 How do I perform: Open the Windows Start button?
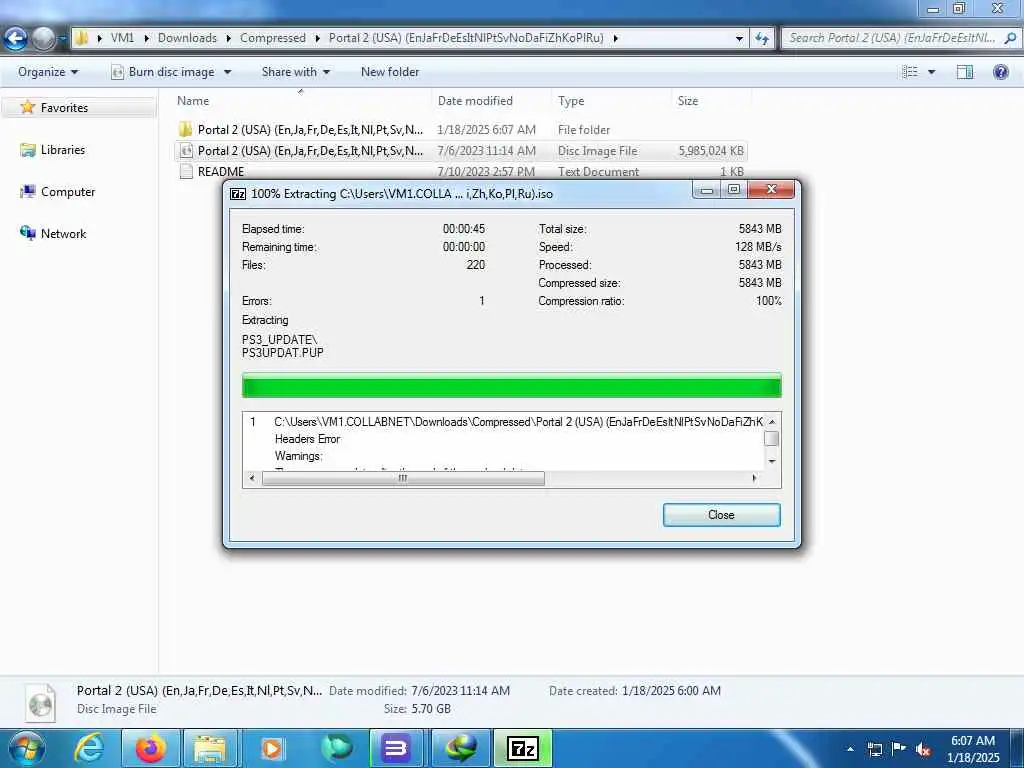pos(26,748)
